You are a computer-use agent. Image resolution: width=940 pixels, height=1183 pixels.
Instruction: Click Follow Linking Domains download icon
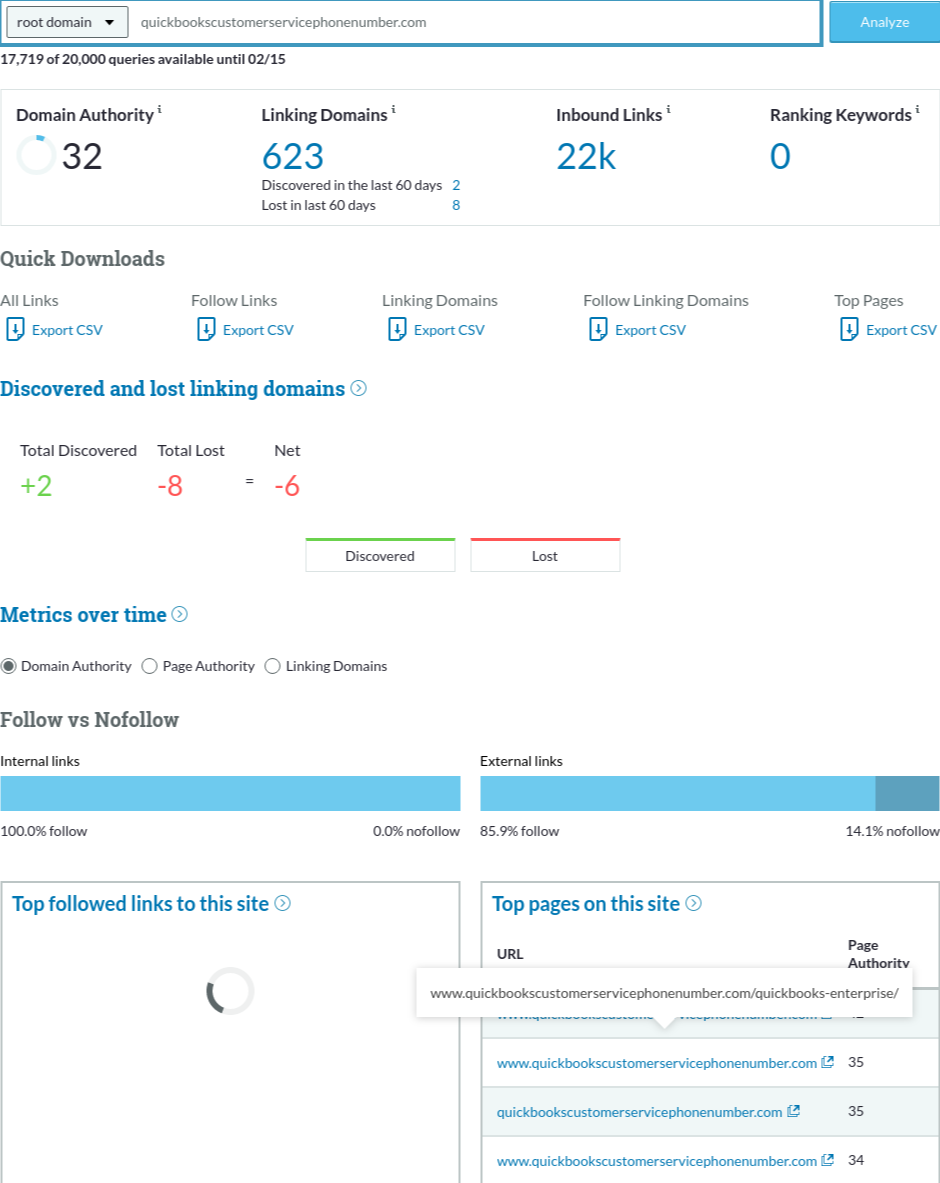click(598, 330)
